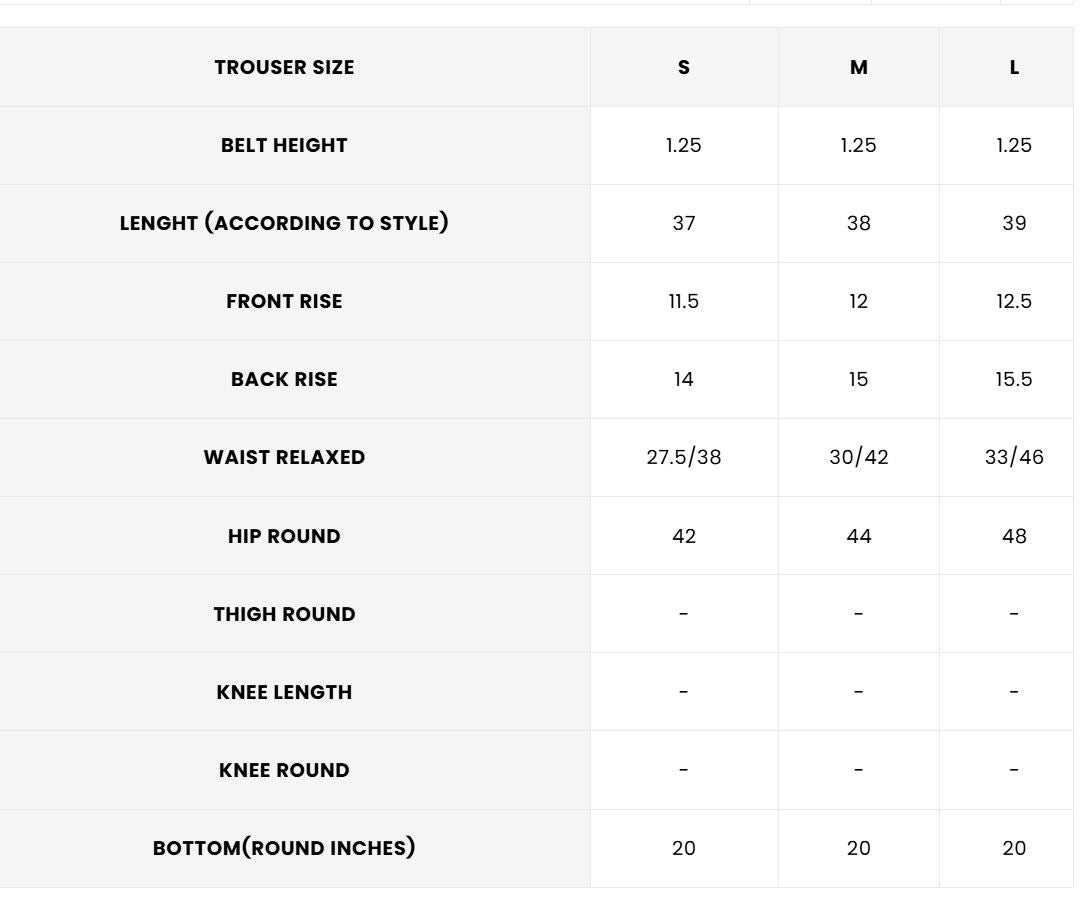Select the S size column header
1086x903 pixels.
coord(684,68)
